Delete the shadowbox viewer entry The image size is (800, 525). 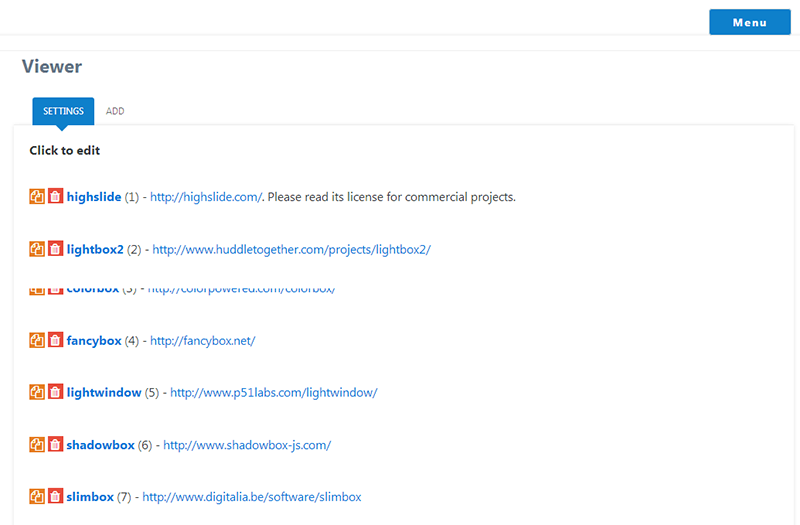pyautogui.click(x=56, y=444)
